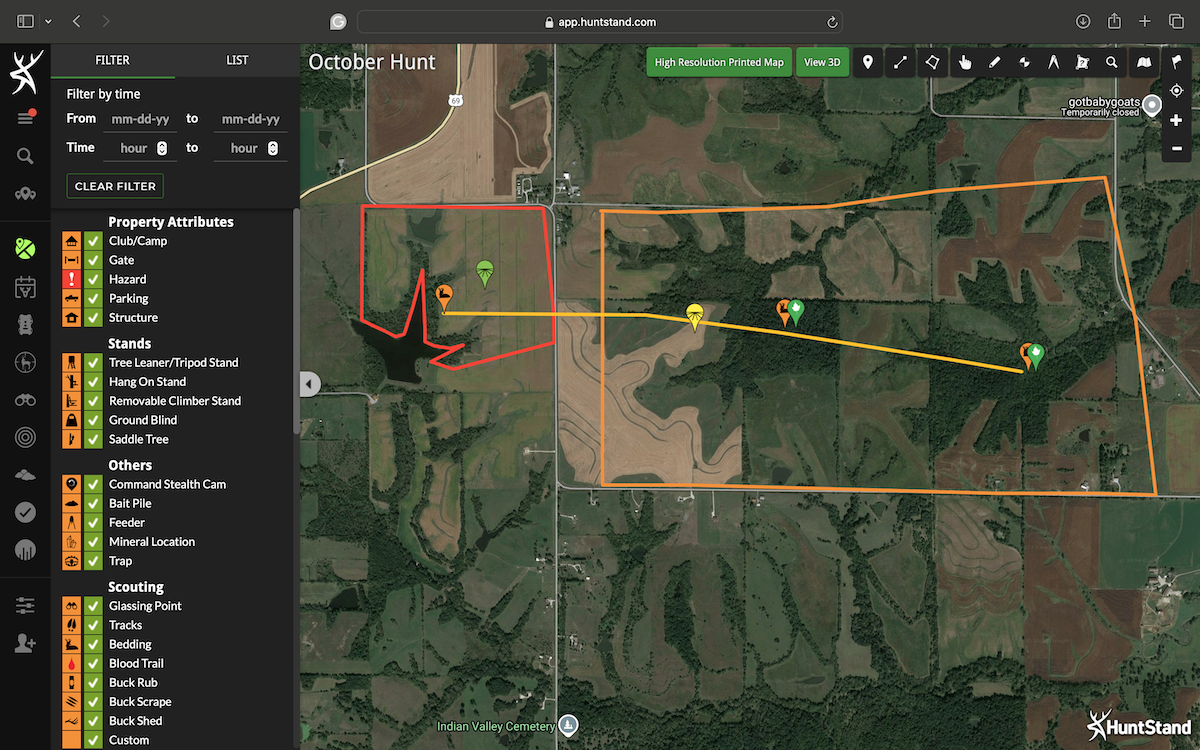Open the binoculars sidebar icon

pyautogui.click(x=25, y=400)
